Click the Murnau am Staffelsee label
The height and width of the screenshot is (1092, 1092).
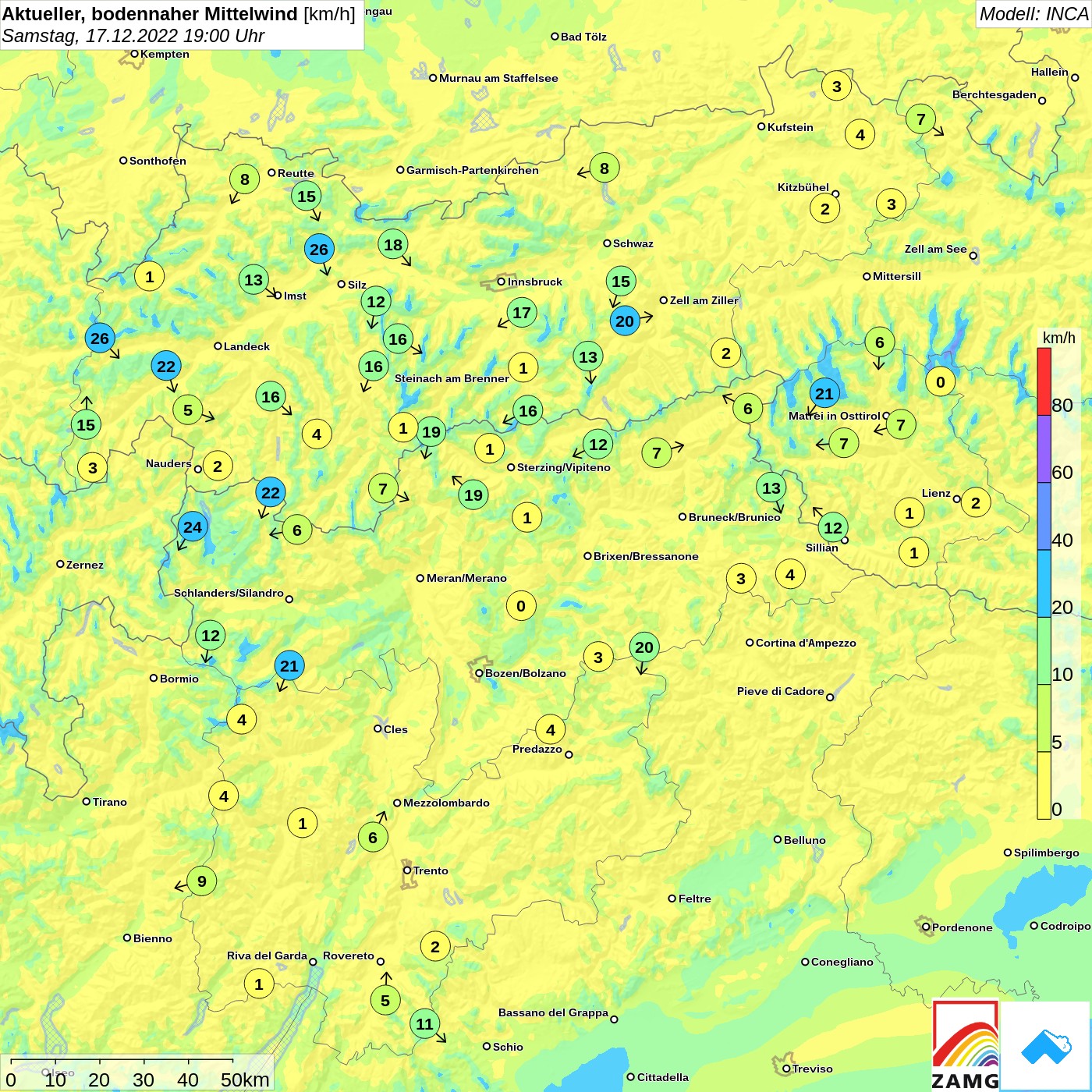[498, 78]
